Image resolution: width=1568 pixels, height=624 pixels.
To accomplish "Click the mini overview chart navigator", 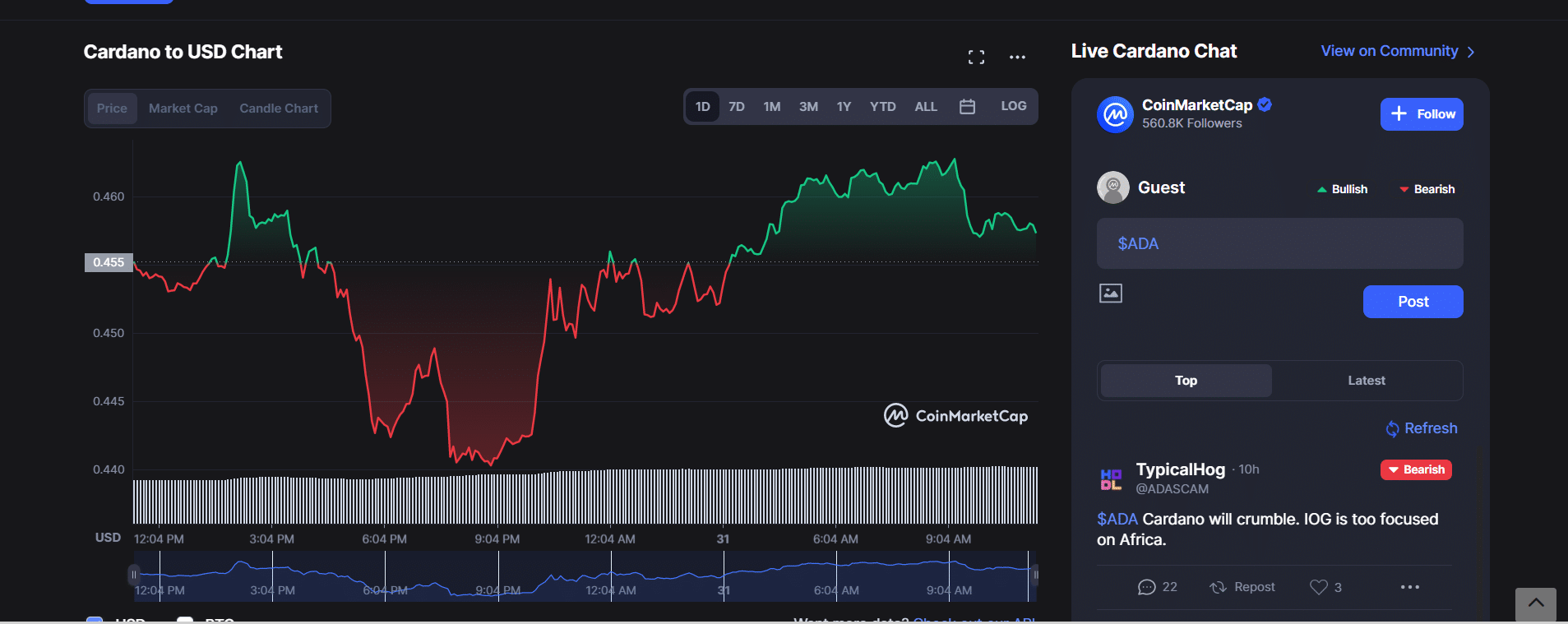I will pyautogui.click(x=585, y=576).
